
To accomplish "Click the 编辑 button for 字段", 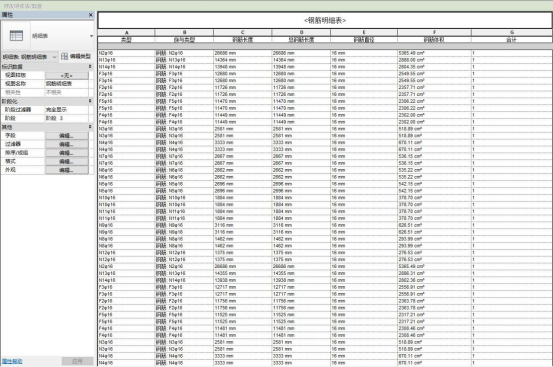I will point(67,136).
